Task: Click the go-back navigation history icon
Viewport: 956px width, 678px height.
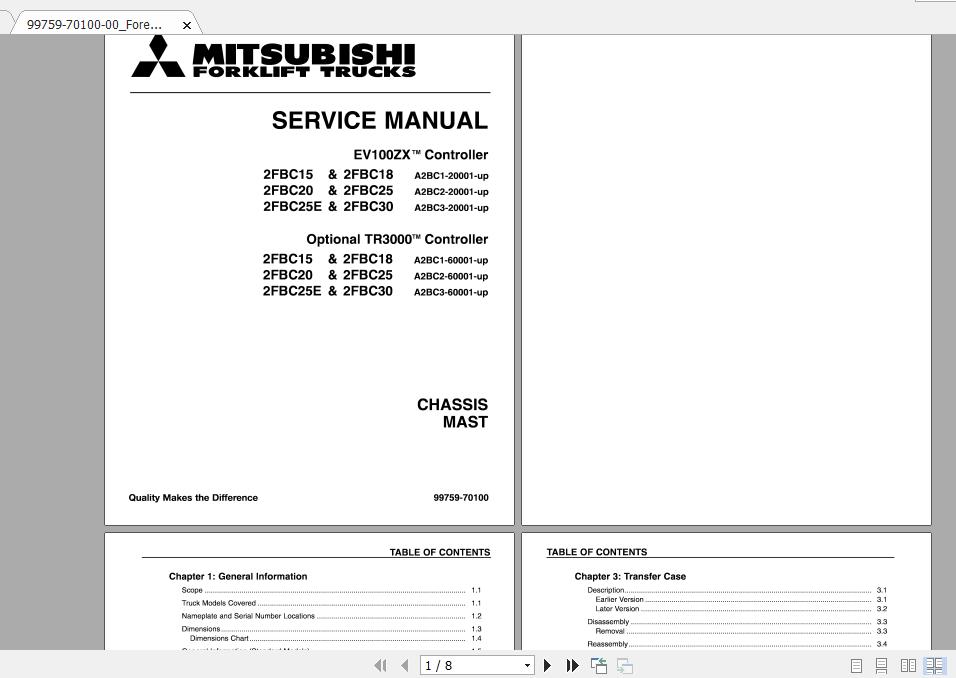Action: tap(598, 665)
